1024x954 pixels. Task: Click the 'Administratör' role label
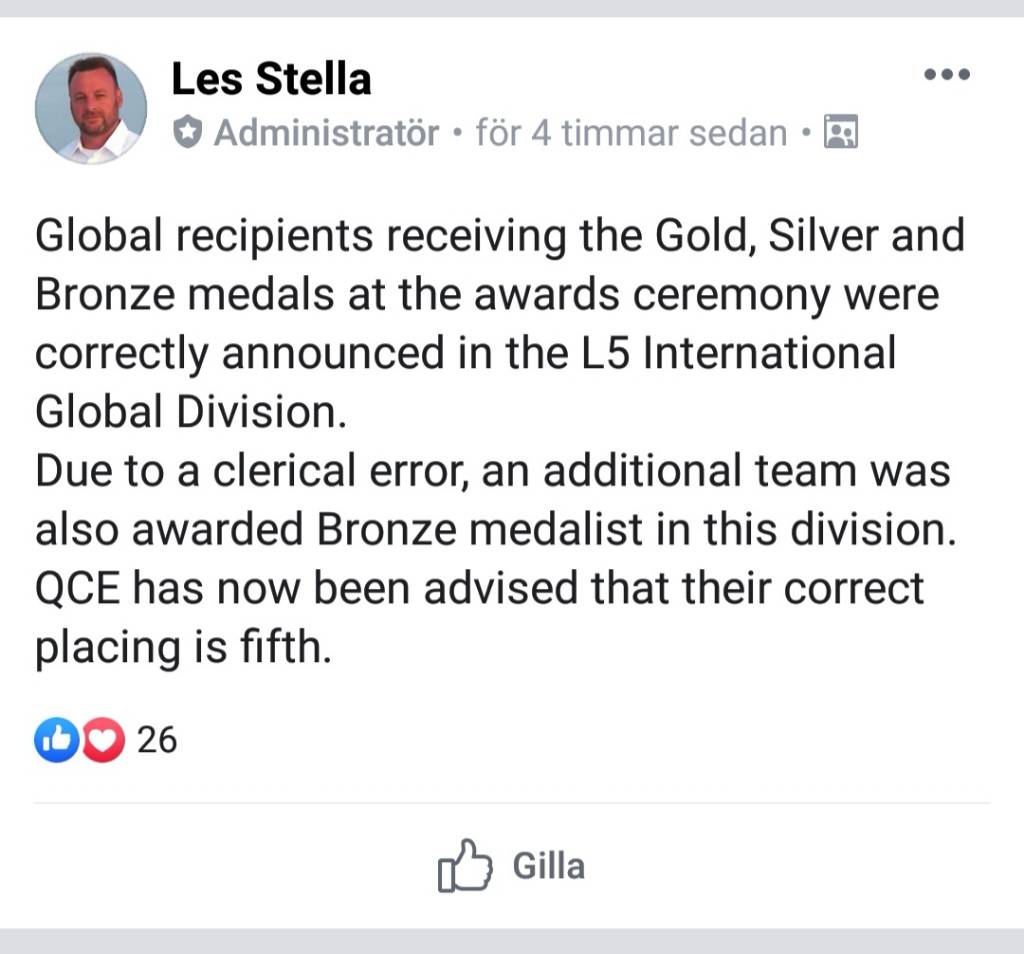(x=327, y=133)
